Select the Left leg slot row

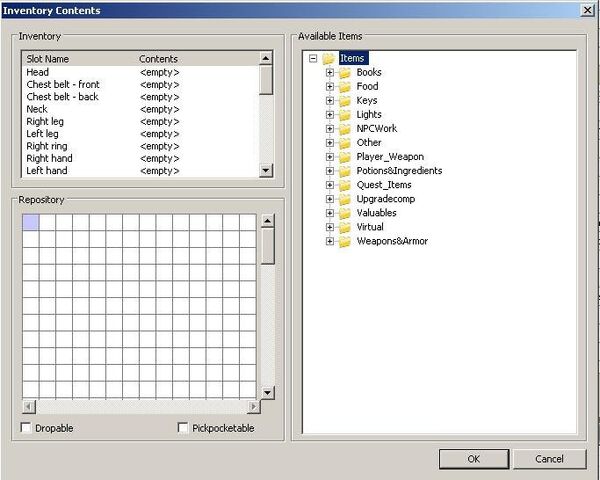pyautogui.click(x=140, y=134)
